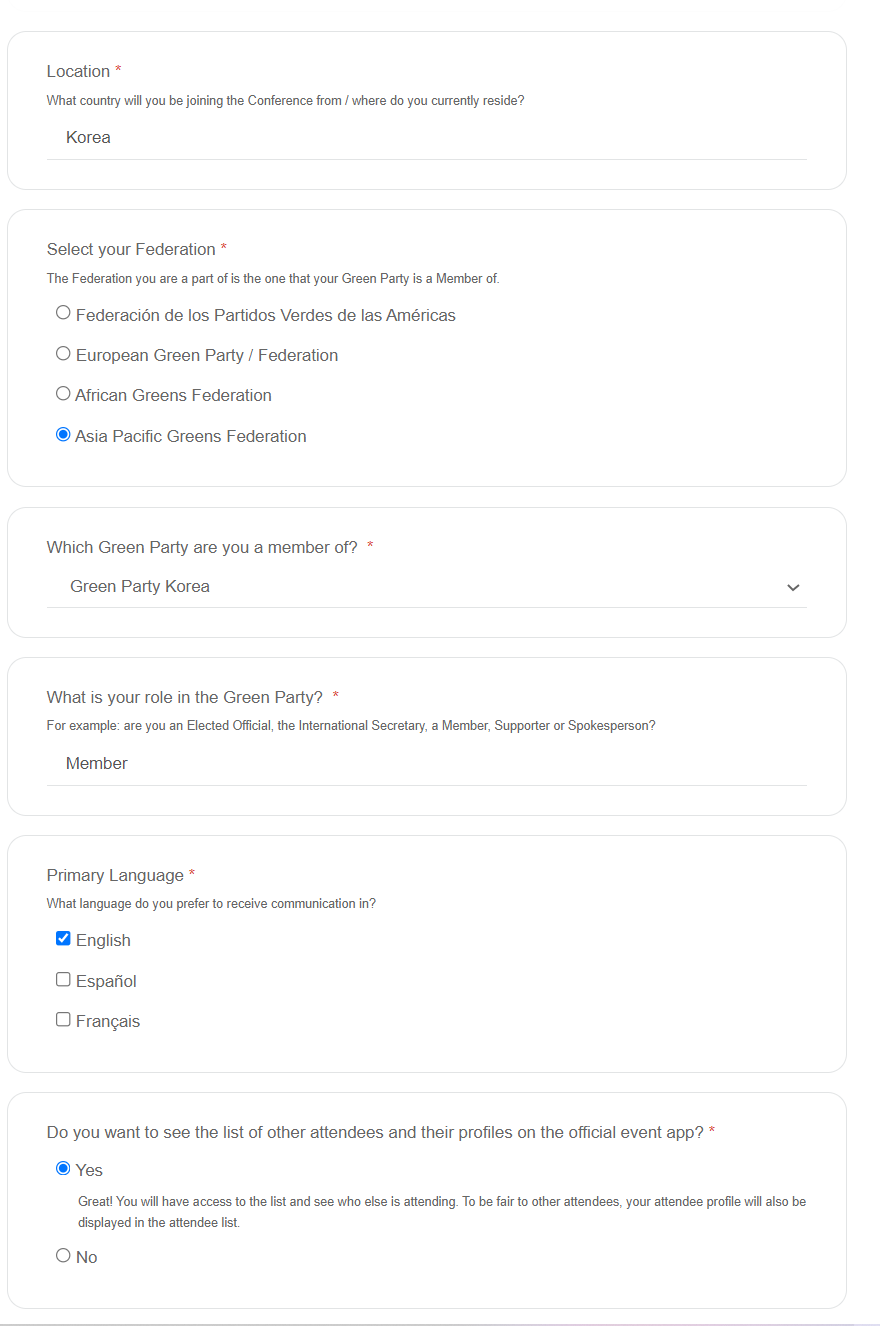Choose European Green Party / Federation option
Viewport: 880px width, 1326px height.
click(63, 354)
